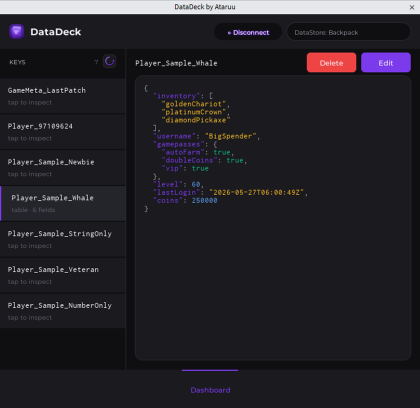
Task: Click the "autoFarm" true line
Action: pos(198,152)
